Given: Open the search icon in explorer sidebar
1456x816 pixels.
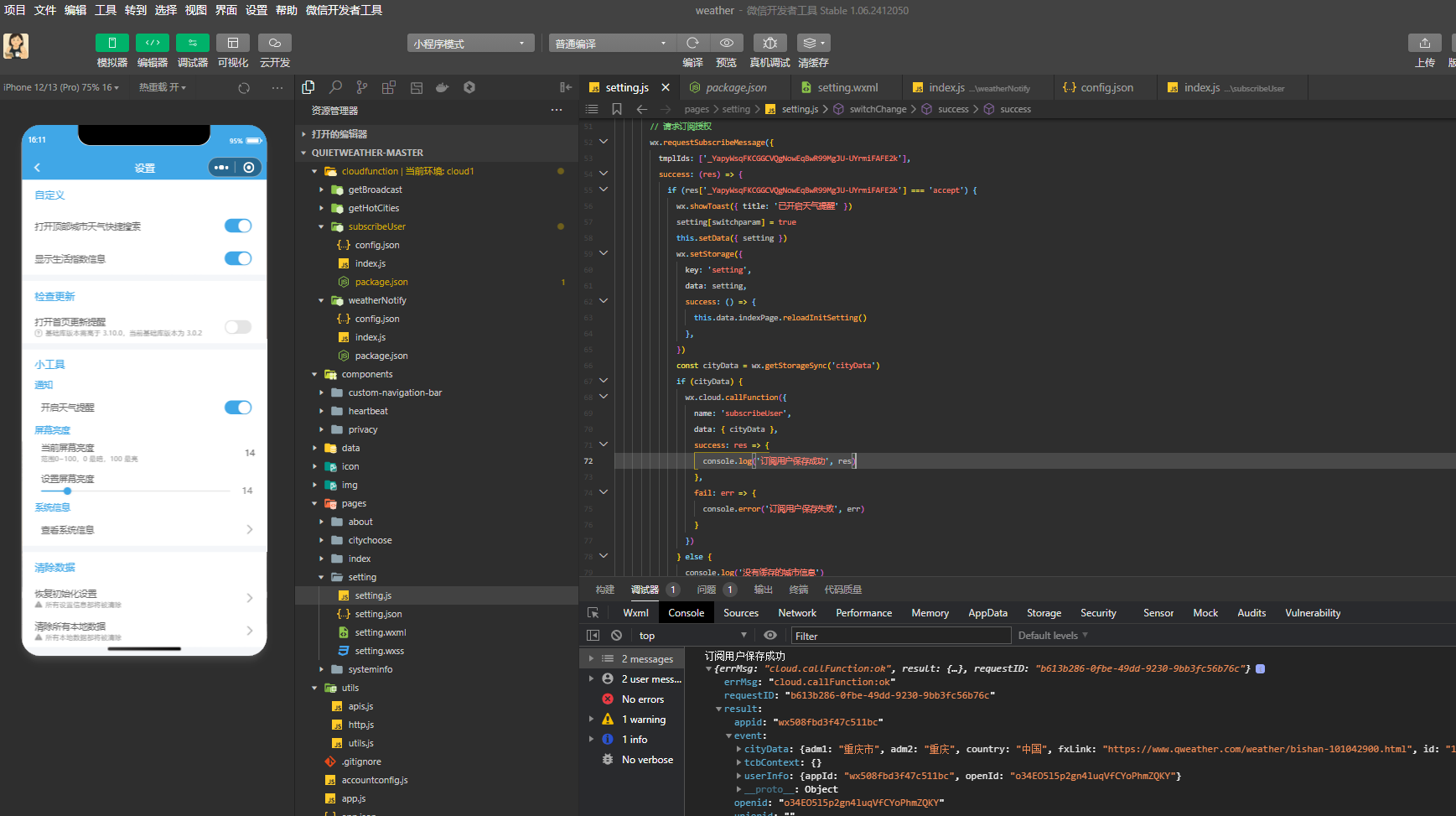Looking at the screenshot, I should (x=335, y=87).
